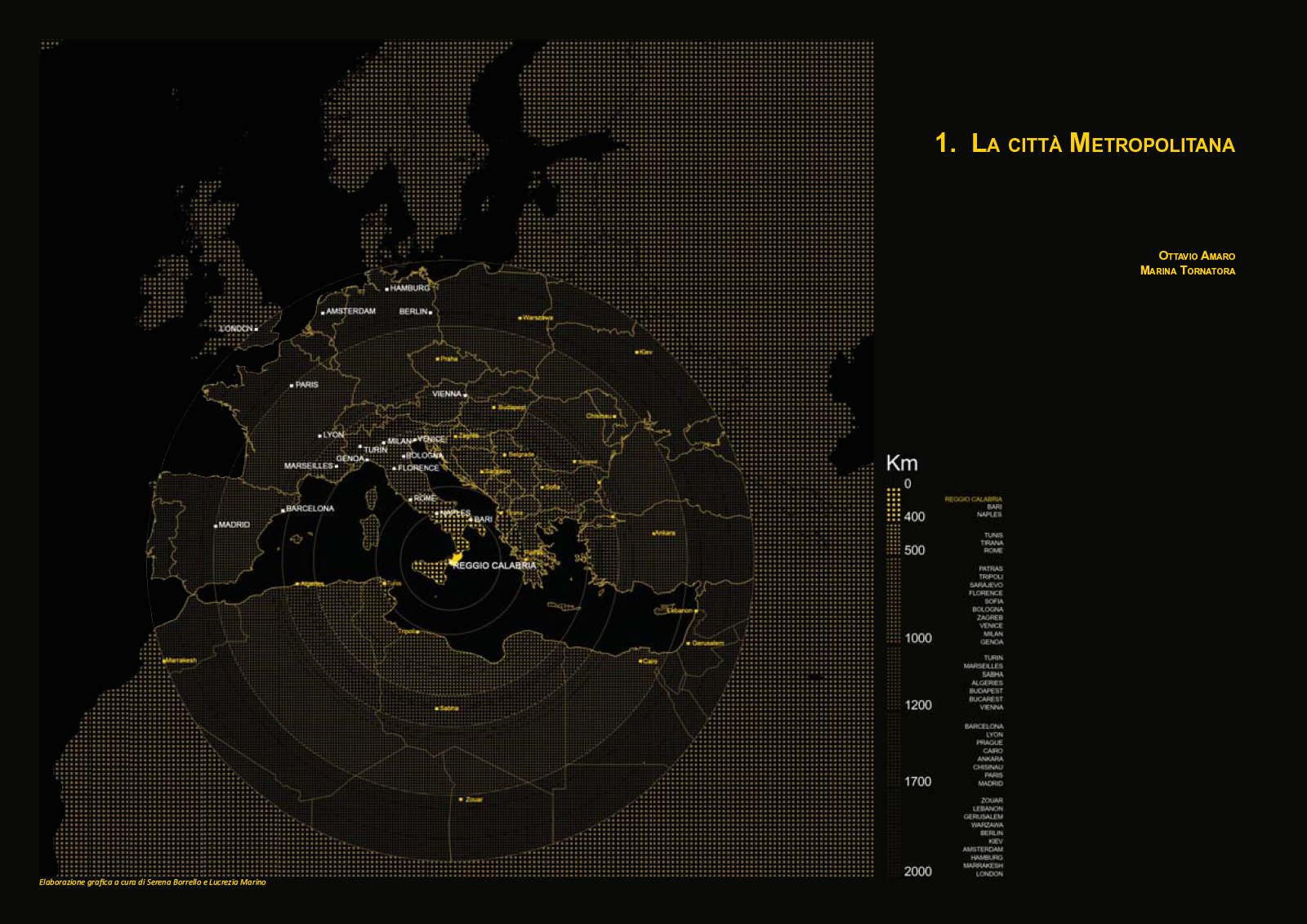Select the Paris city dot on the map
The width and height of the screenshot is (1307, 924).
click(292, 386)
